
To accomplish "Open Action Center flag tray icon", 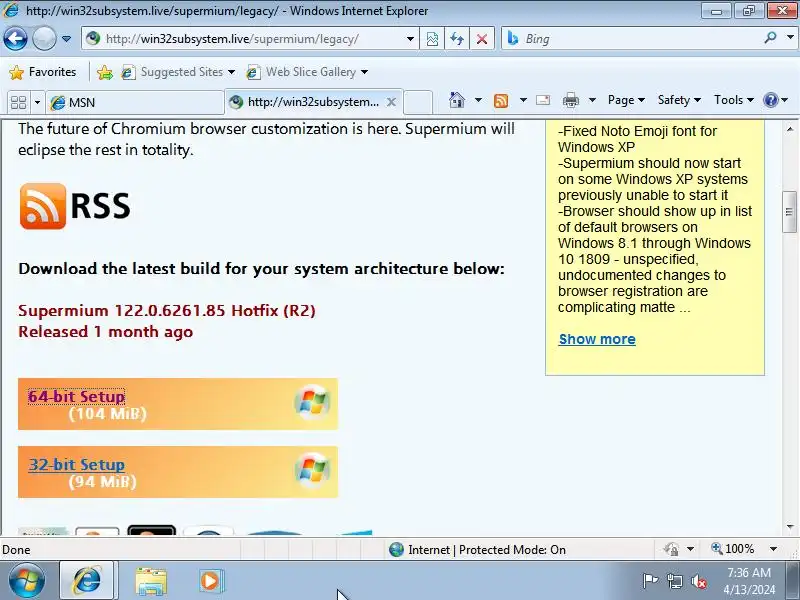I will (650, 581).
